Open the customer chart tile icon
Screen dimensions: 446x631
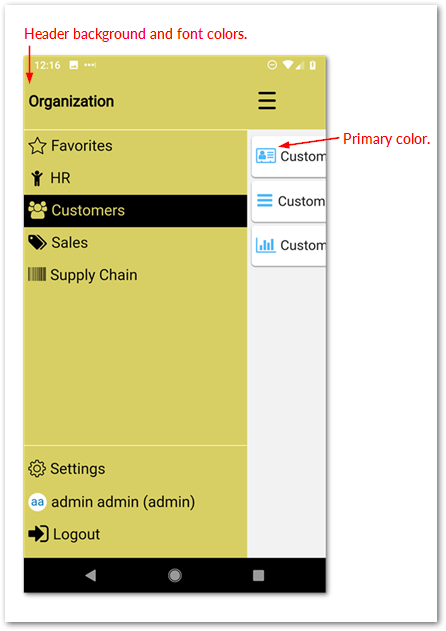click(266, 245)
